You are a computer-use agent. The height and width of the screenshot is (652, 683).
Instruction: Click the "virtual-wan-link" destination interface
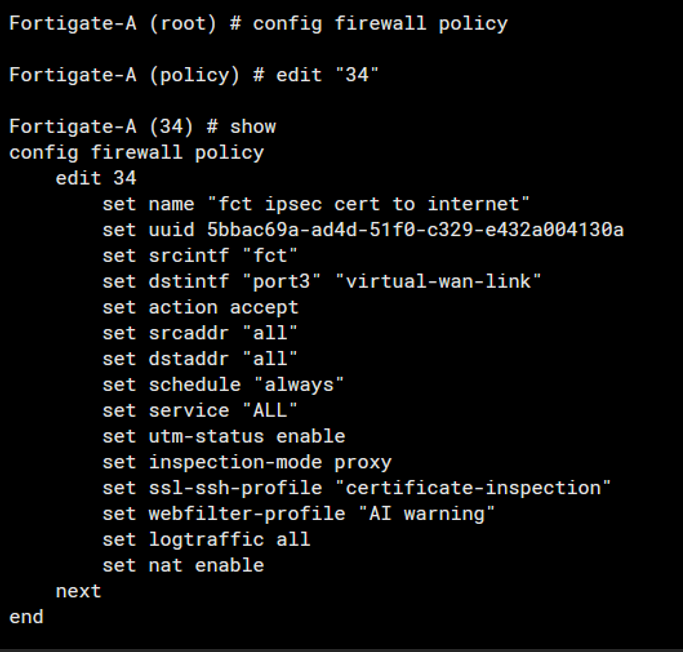coord(443,281)
